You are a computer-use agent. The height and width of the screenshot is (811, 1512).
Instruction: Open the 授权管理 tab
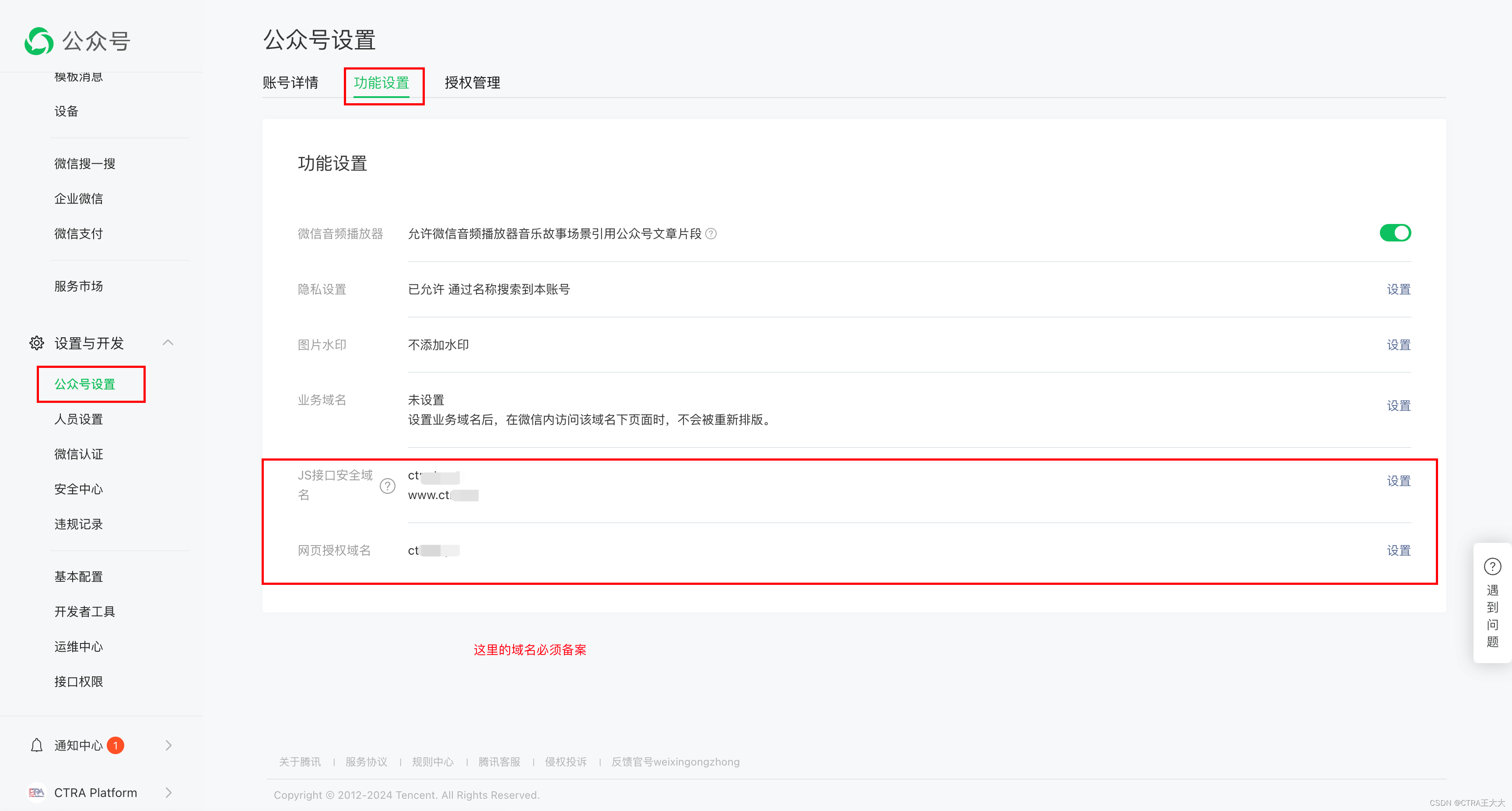coord(472,83)
